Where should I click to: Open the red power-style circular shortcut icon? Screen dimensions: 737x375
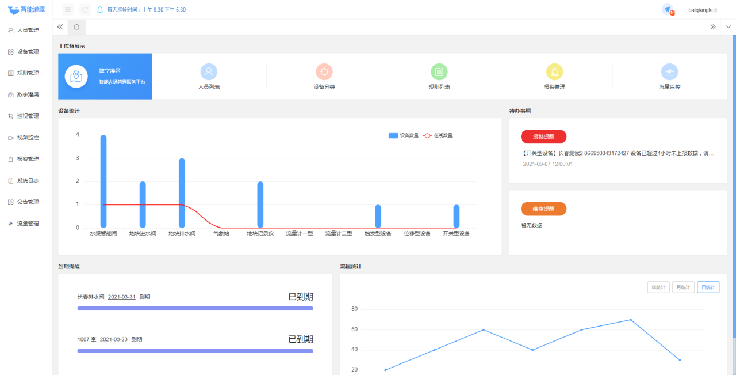pos(324,72)
